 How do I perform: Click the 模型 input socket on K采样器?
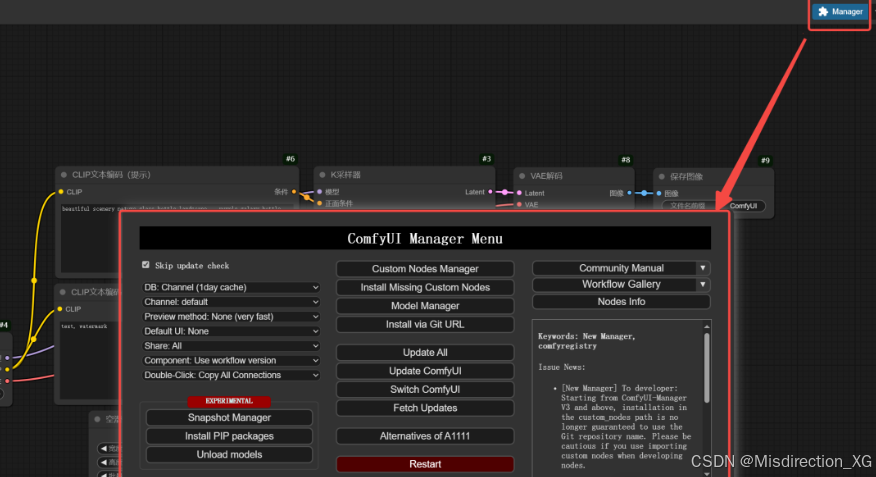click(320, 192)
